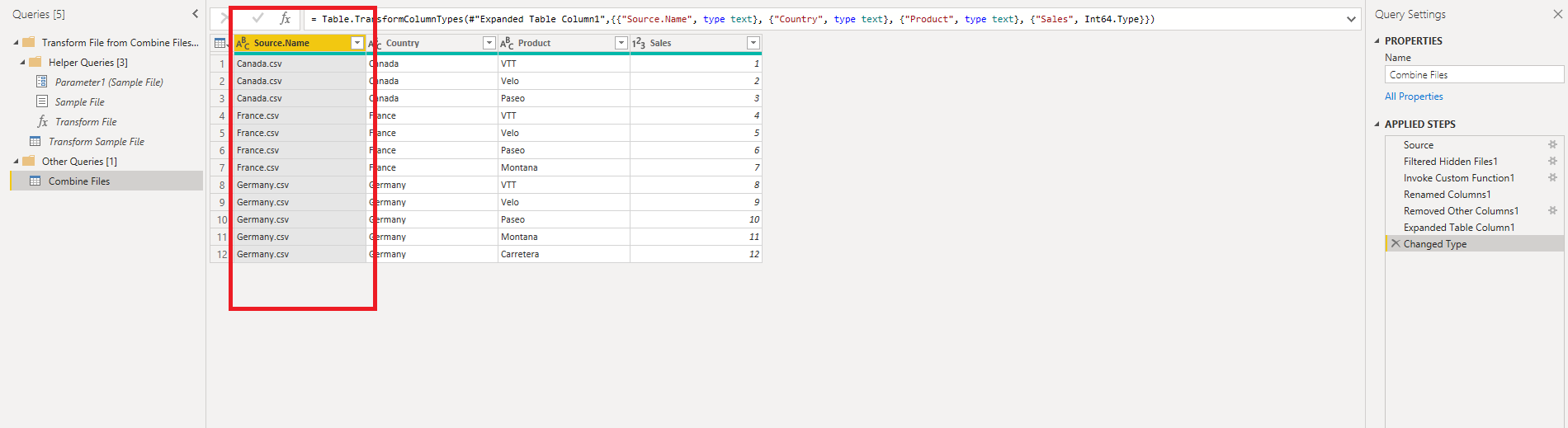Click the fx formula icon in formula bar
The height and width of the screenshot is (428, 1568).
[285, 18]
